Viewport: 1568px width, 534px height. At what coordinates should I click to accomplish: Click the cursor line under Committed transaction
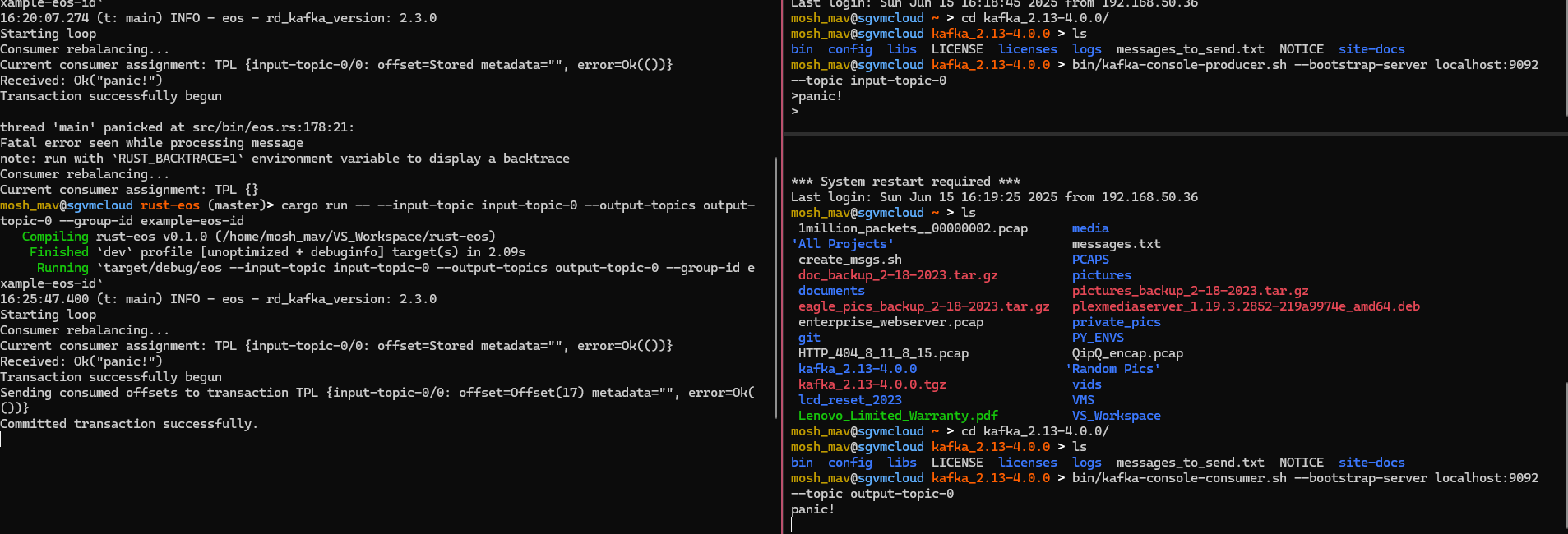coord(2,440)
